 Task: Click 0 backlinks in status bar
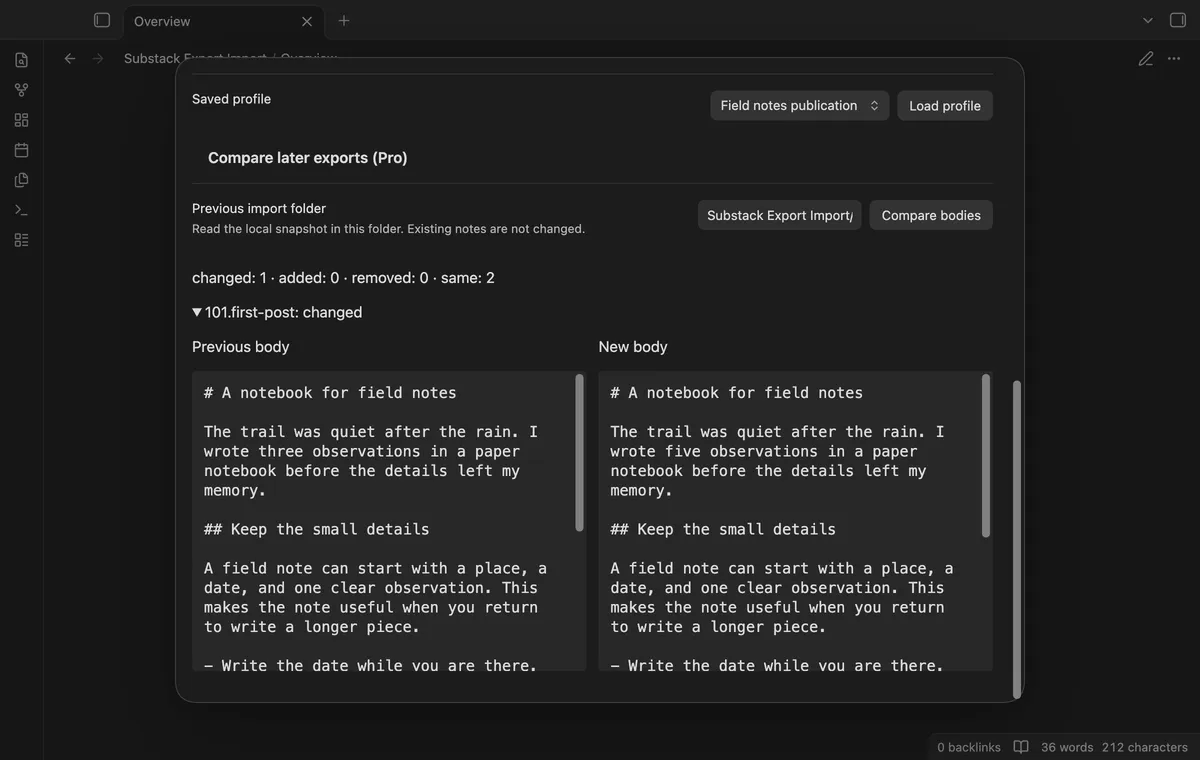[x=969, y=747]
